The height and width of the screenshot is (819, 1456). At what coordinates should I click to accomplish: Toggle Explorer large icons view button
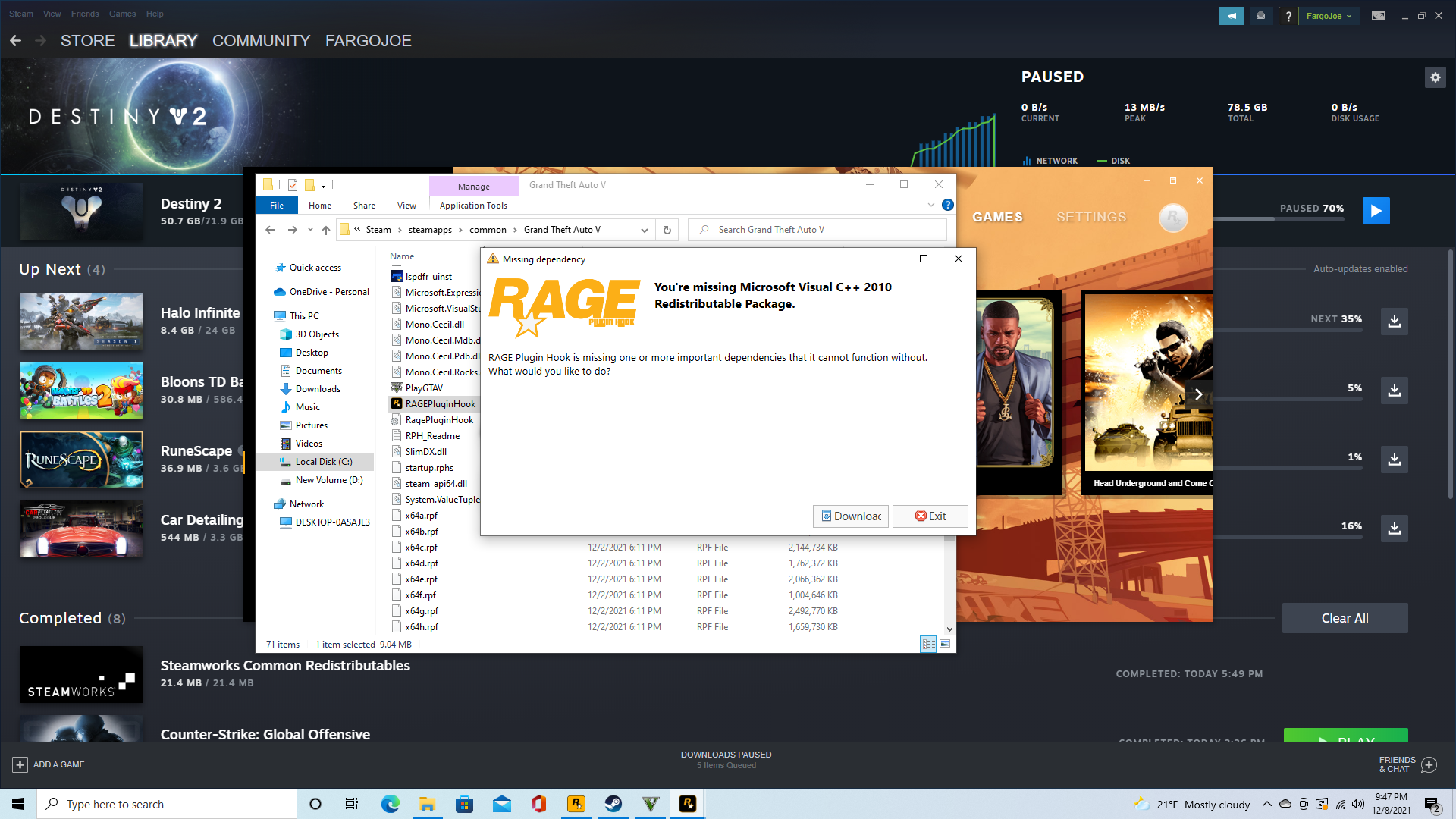point(945,644)
